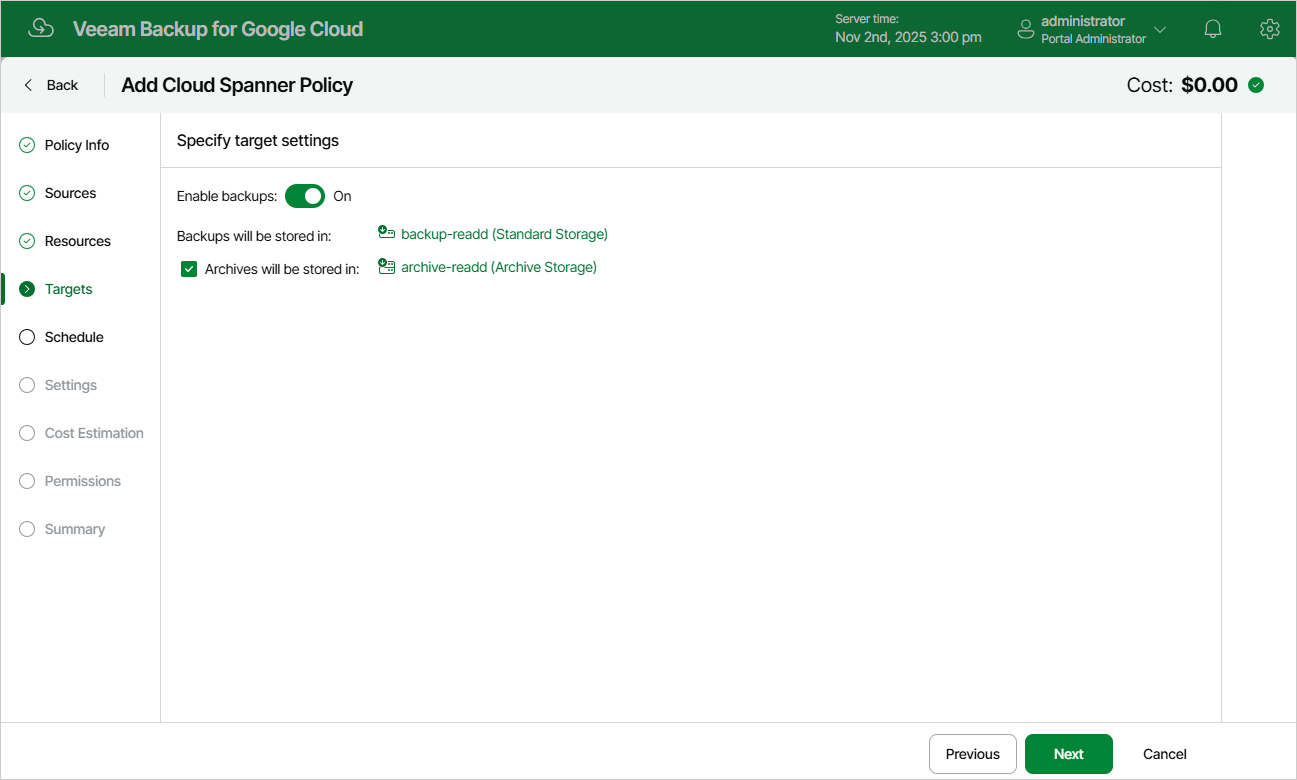Click the backup-readd repository icon
Screen dimensions: 1297x780
tap(386, 233)
